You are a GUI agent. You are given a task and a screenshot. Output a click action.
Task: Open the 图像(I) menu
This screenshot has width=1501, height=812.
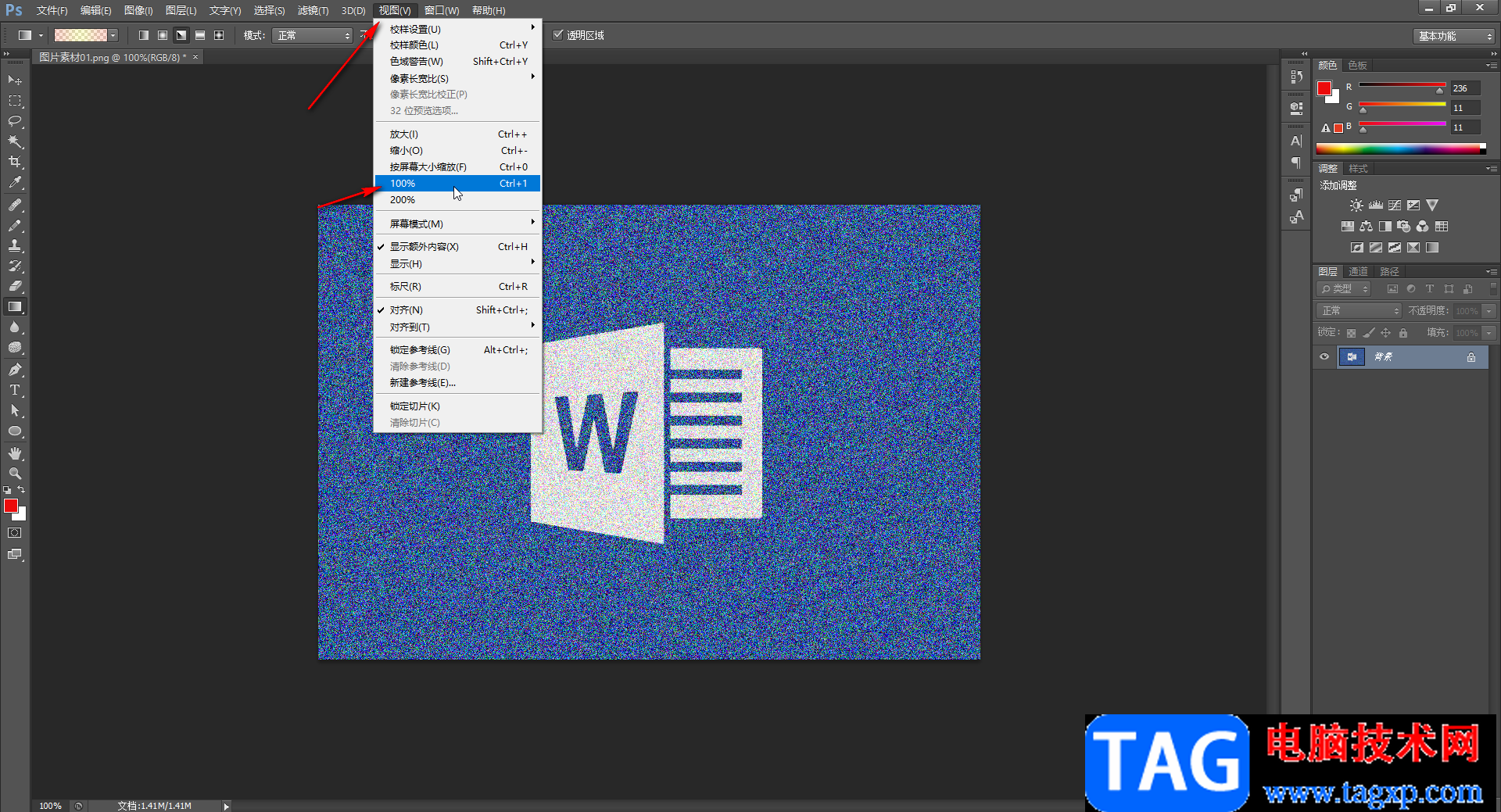(x=138, y=10)
